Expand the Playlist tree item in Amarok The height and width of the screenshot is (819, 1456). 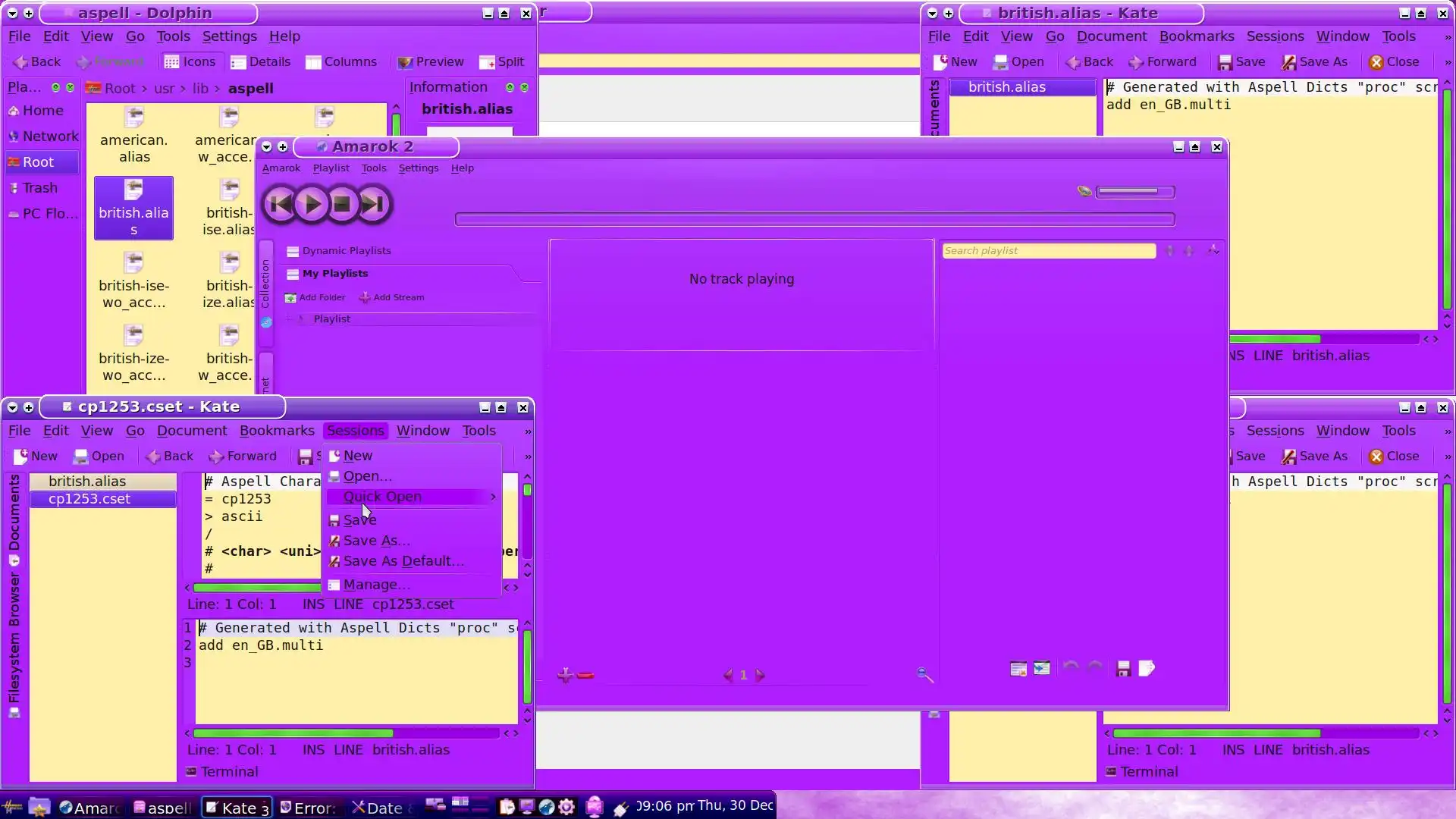click(301, 319)
